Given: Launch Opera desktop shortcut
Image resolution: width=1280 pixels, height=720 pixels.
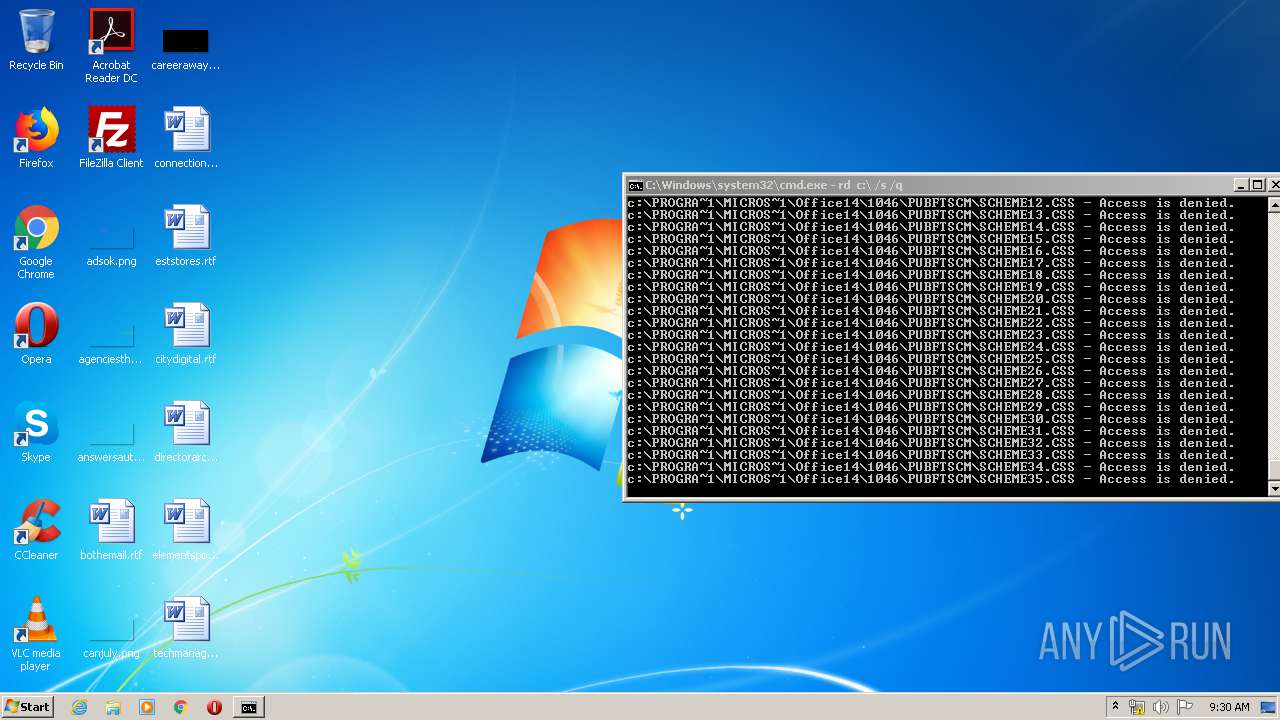Looking at the screenshot, I should click(x=36, y=335).
